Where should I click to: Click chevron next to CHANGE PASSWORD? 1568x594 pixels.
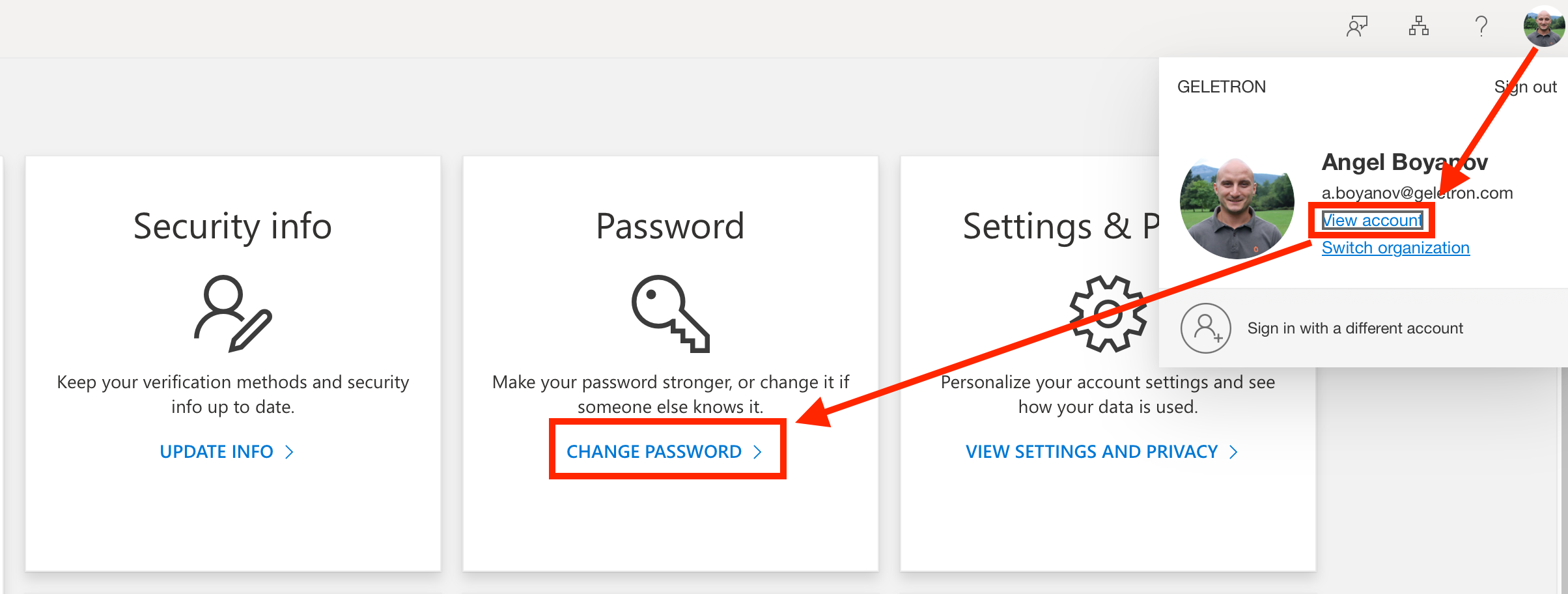coord(757,452)
